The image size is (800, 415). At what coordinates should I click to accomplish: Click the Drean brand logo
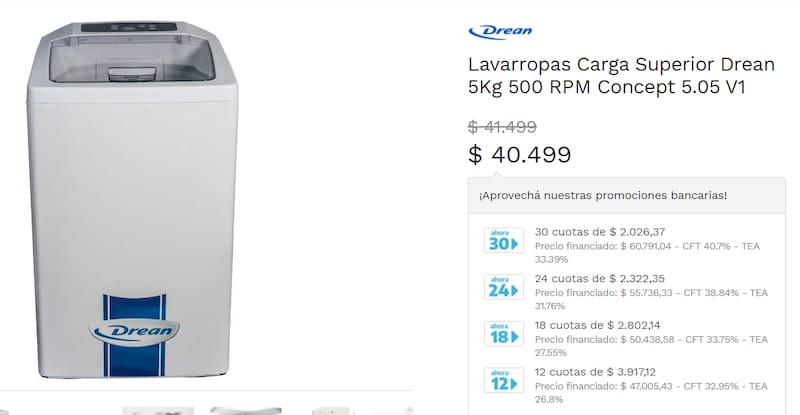pyautogui.click(x=500, y=32)
